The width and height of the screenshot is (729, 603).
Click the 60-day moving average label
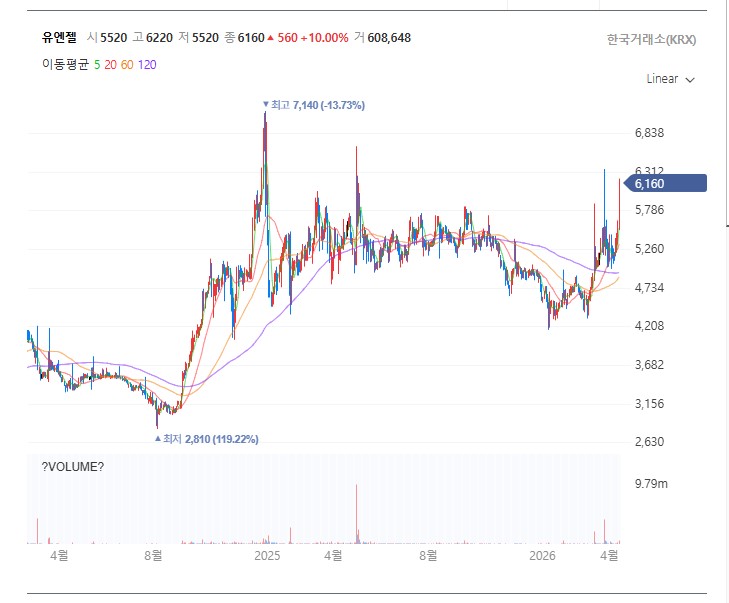(x=127, y=65)
